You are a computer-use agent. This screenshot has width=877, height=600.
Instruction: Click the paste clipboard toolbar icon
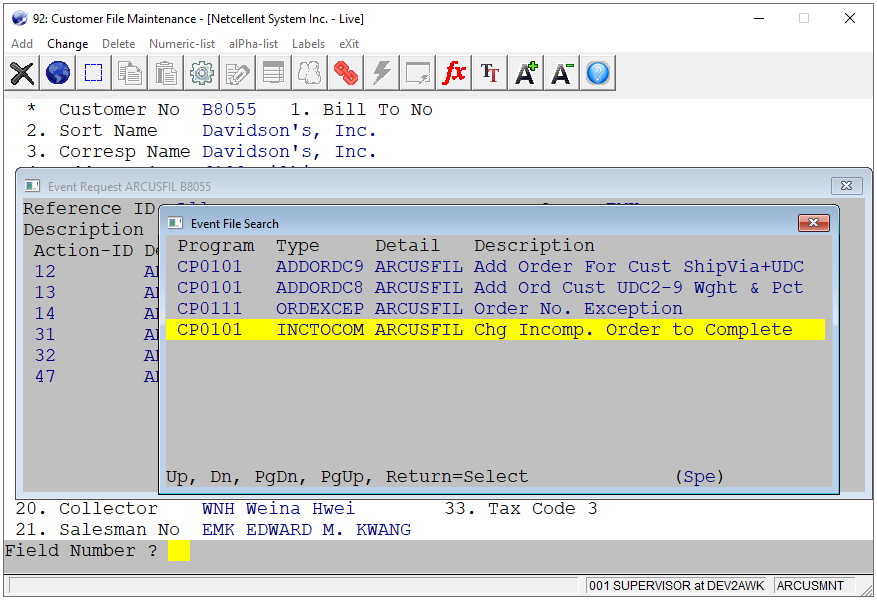tap(166, 73)
